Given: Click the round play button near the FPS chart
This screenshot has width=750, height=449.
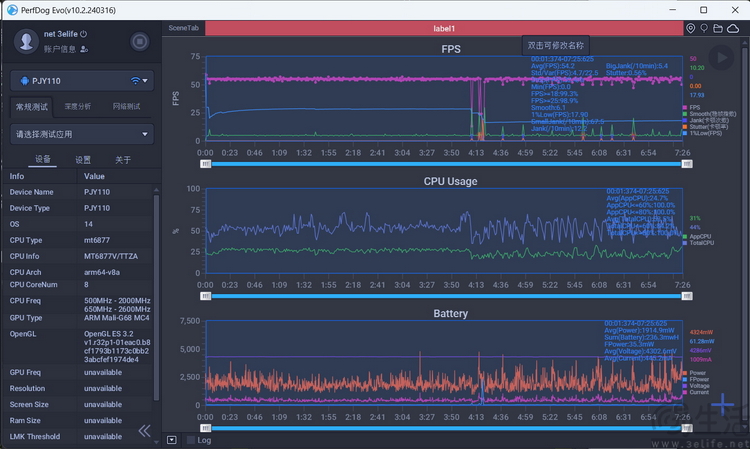Looking at the screenshot, I should tap(721, 58).
